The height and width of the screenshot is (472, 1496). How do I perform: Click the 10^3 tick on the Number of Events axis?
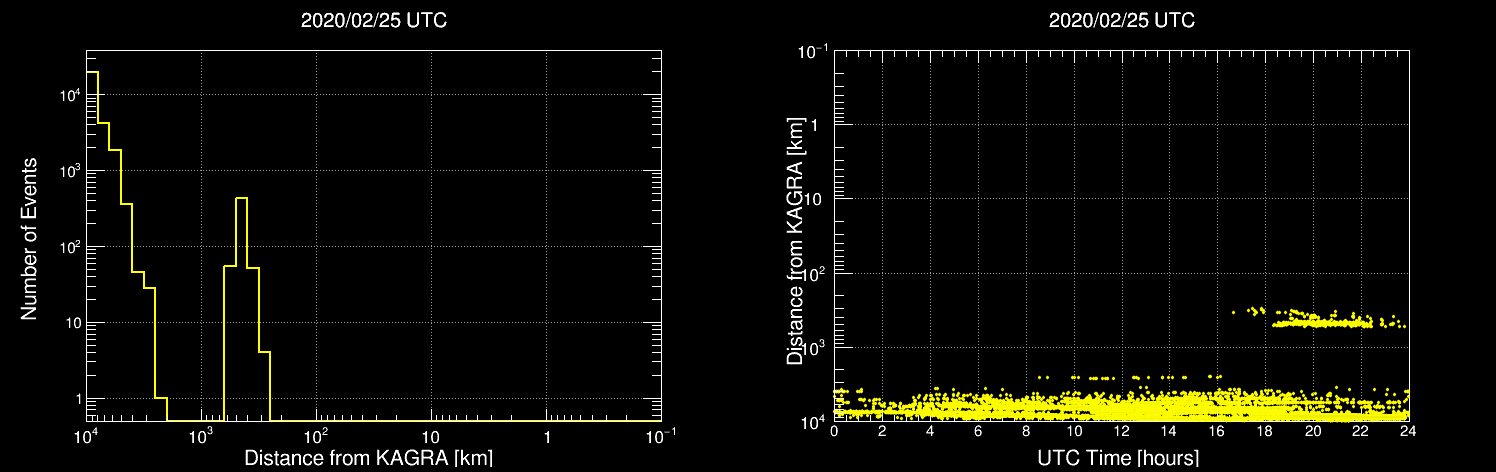pos(68,171)
